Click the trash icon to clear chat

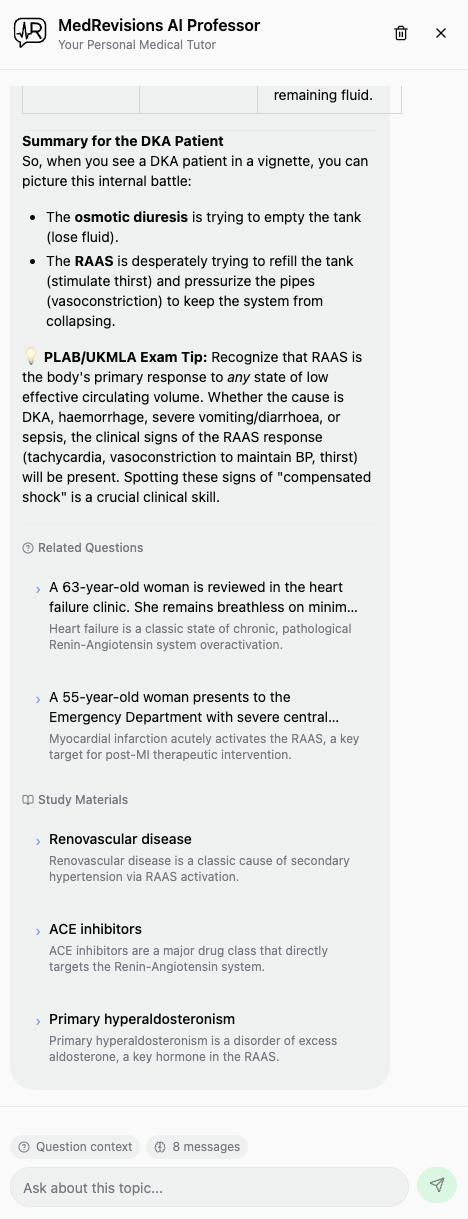[401, 33]
